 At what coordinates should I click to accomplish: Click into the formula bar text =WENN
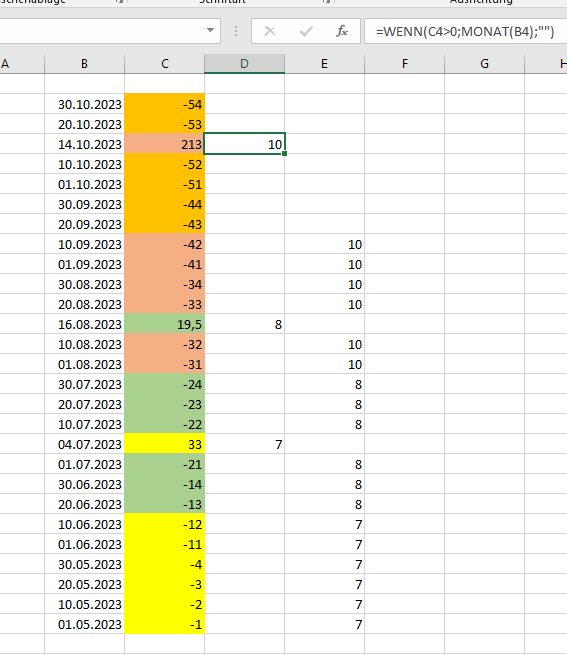click(465, 31)
